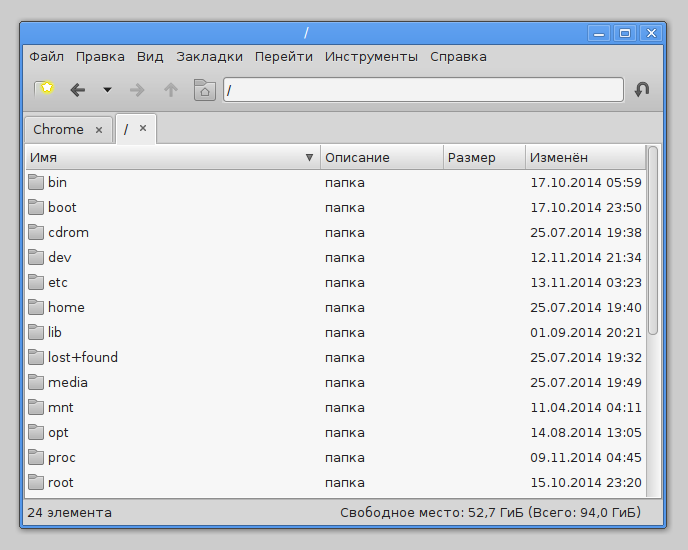This screenshot has height=550, width=688.
Task: Select the home folder row icon
Action: click(36, 307)
